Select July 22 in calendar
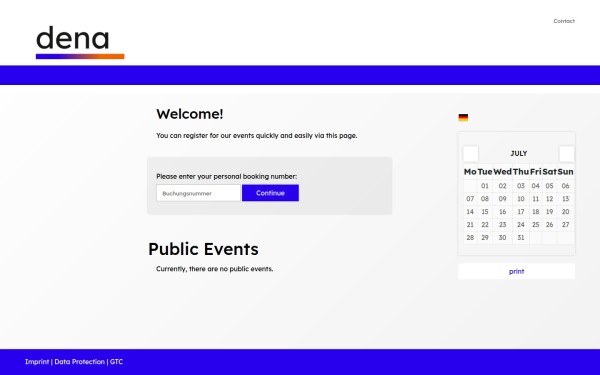Viewport: 600px width, 375px height. 485,225
